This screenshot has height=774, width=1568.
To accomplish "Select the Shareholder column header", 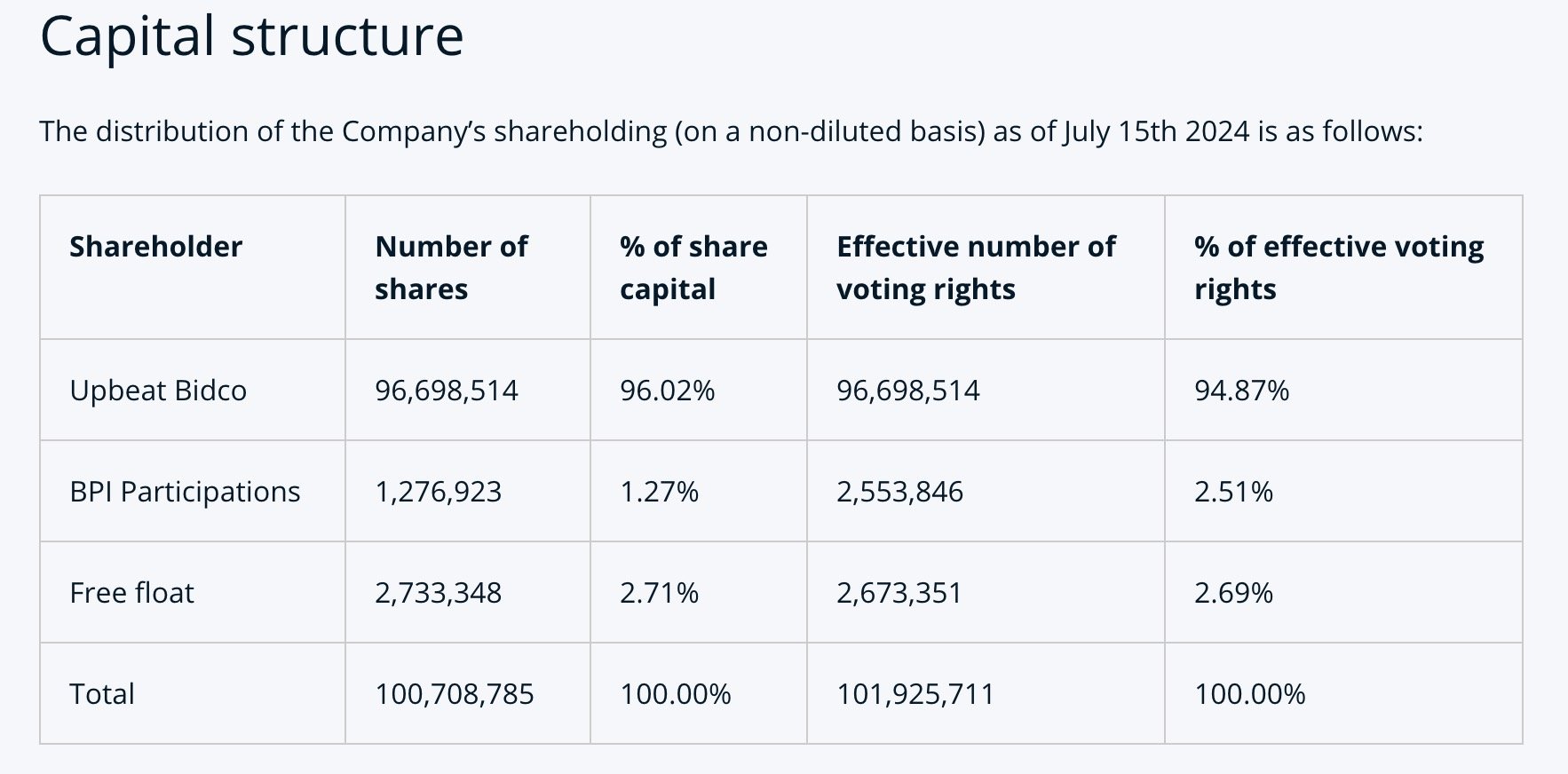I will (x=155, y=247).
